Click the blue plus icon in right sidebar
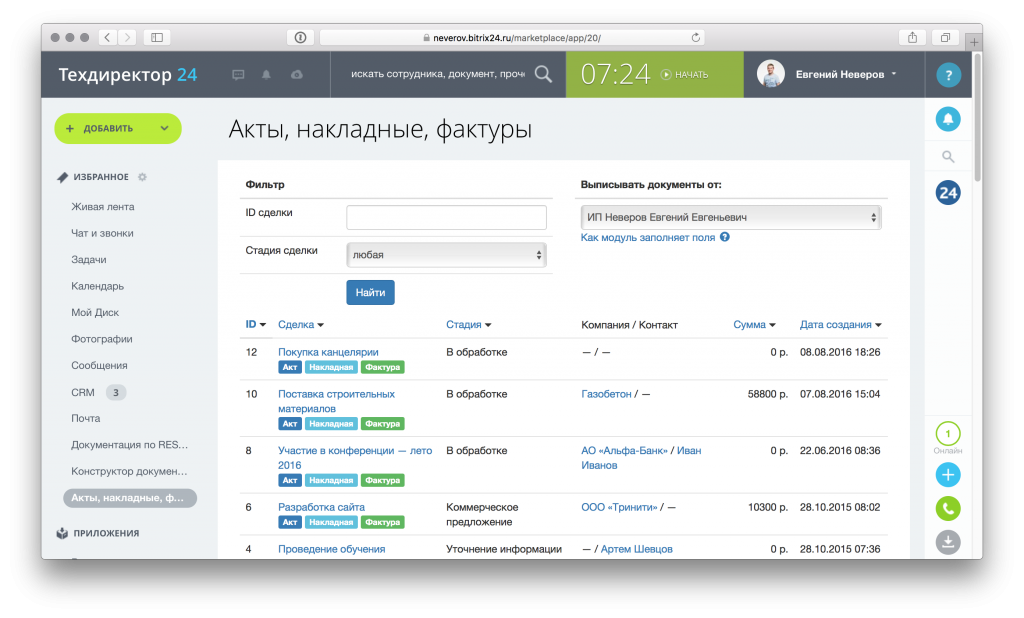Screen dimensions: 1024x618 [948, 475]
